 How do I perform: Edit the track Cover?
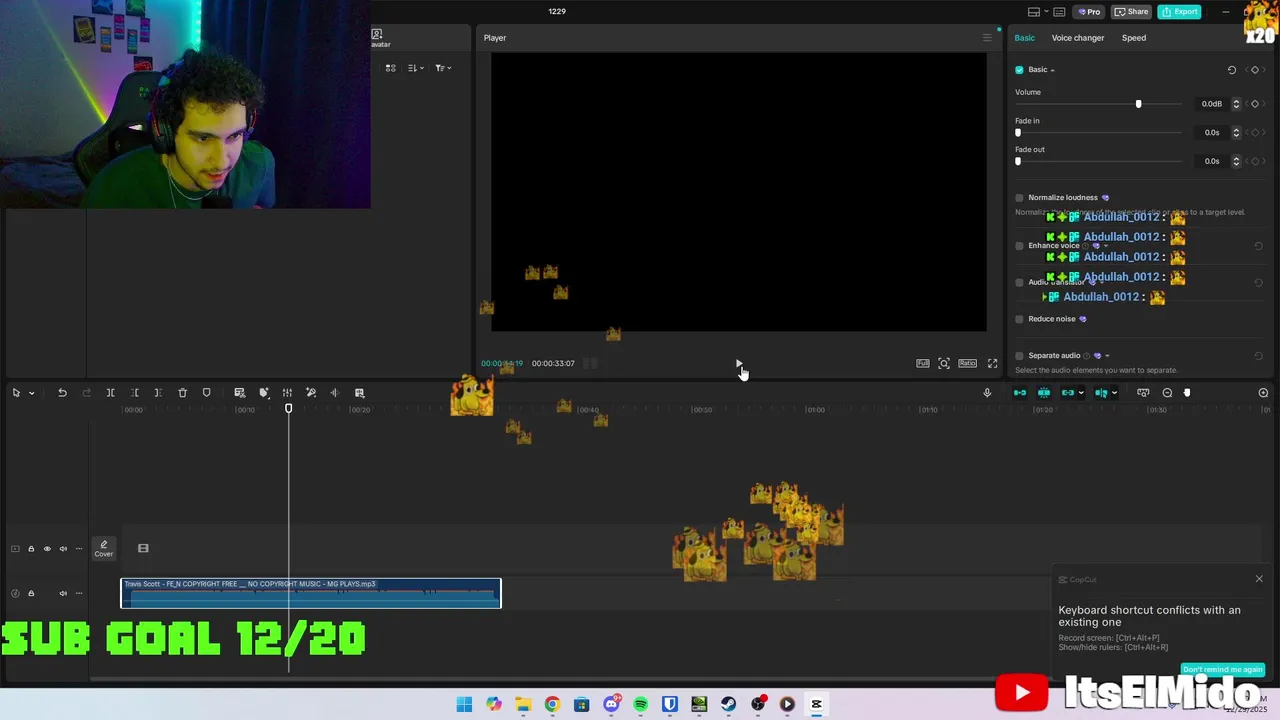click(104, 549)
